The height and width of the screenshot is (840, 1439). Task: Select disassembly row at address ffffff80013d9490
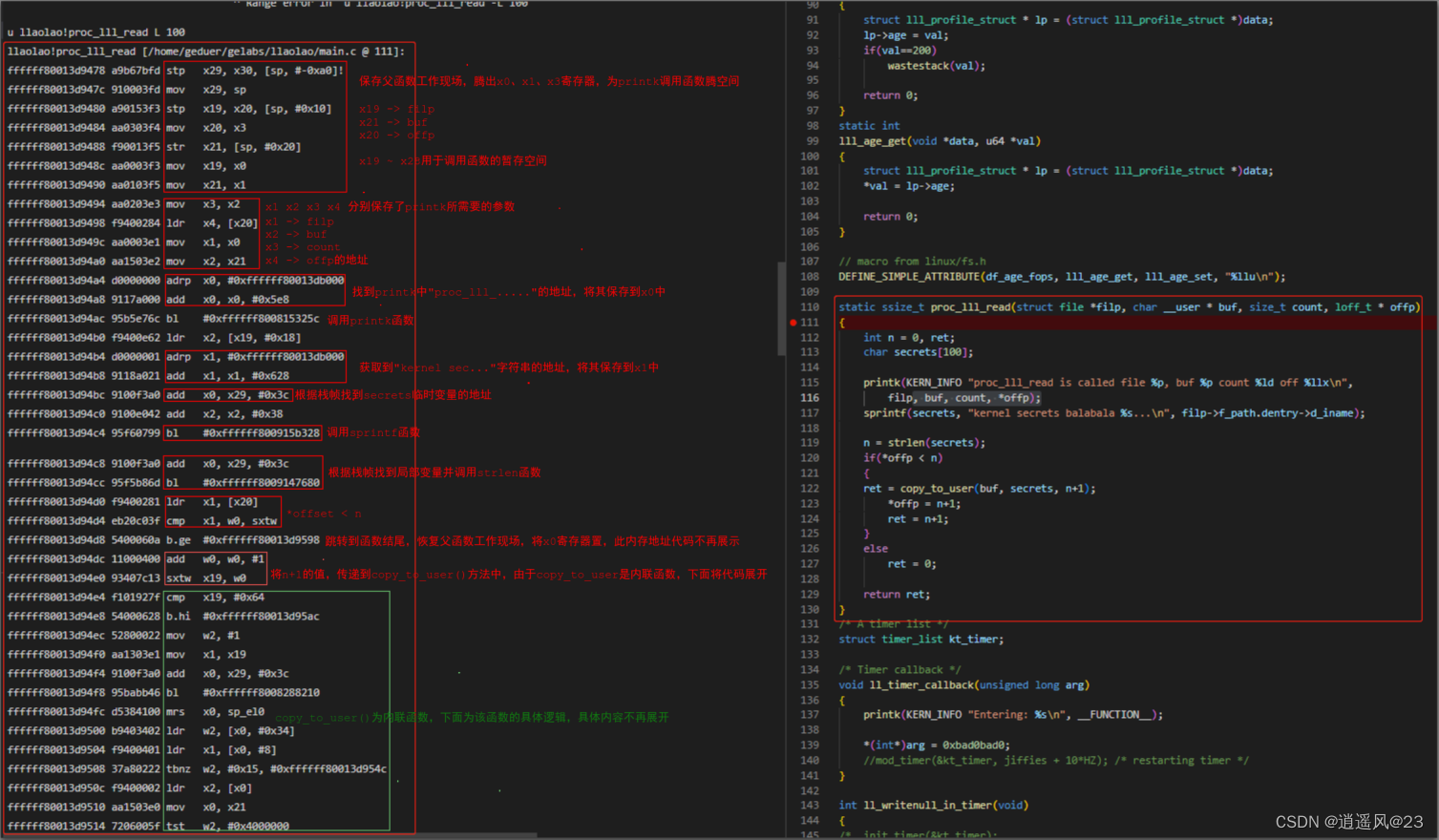coord(127,185)
